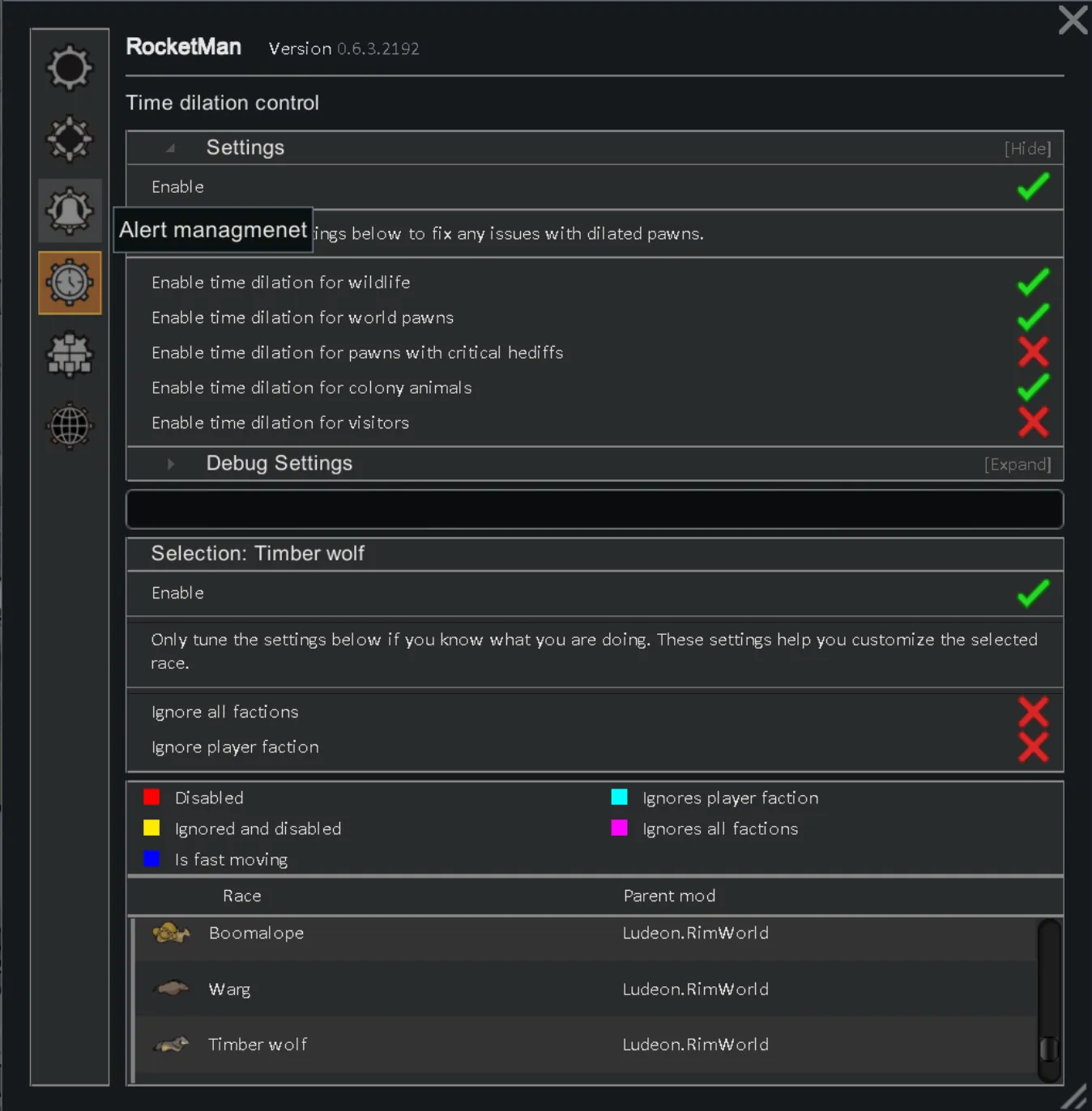Open the general settings gear icon in sidebar
Image resolution: width=1092 pixels, height=1111 pixels.
pos(70,67)
